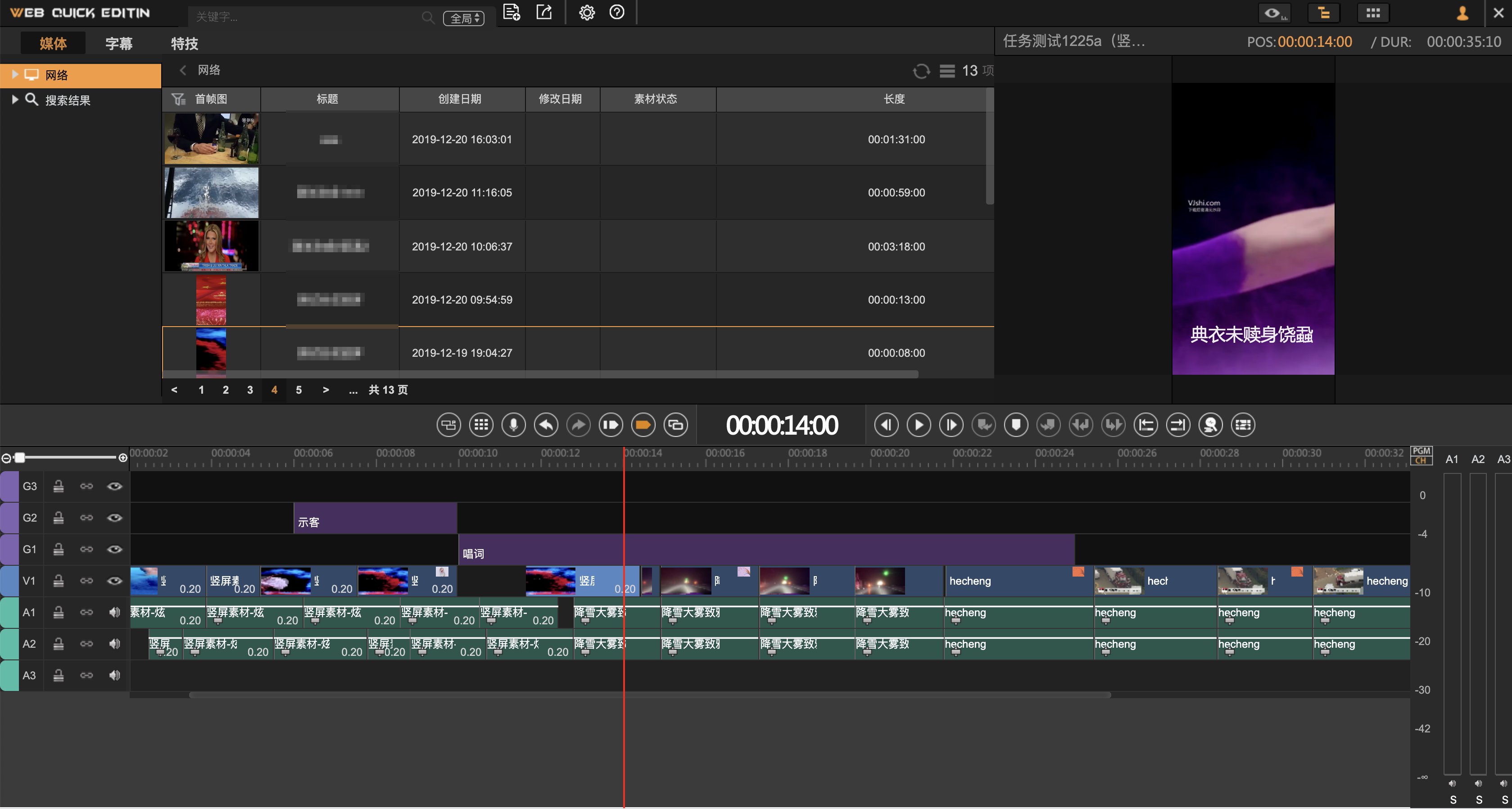Go to page 1
This screenshot has height=809, width=1512.
pyautogui.click(x=201, y=390)
